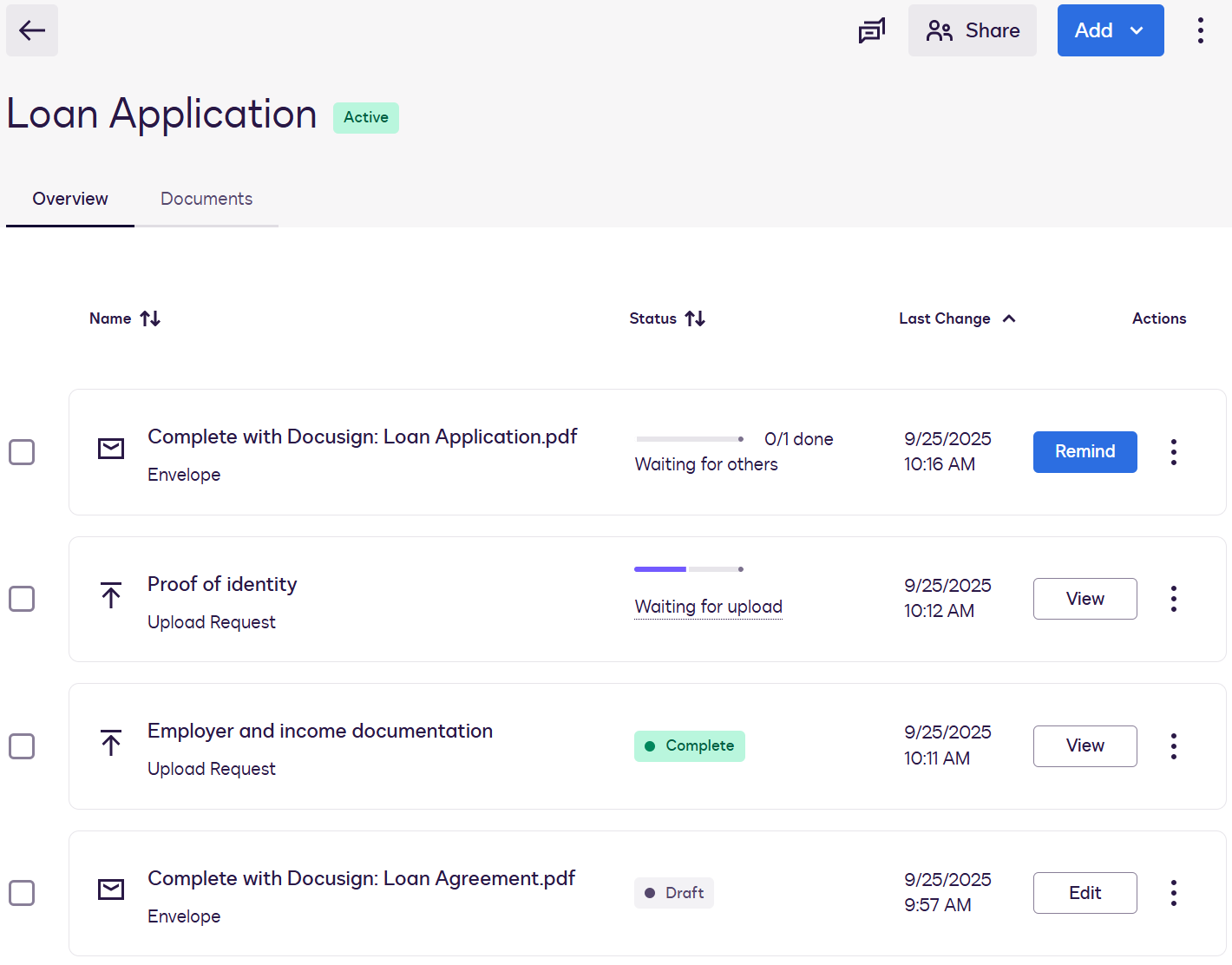Sort the list by Name
Viewport: 1232px width, 965px height.
(125, 318)
